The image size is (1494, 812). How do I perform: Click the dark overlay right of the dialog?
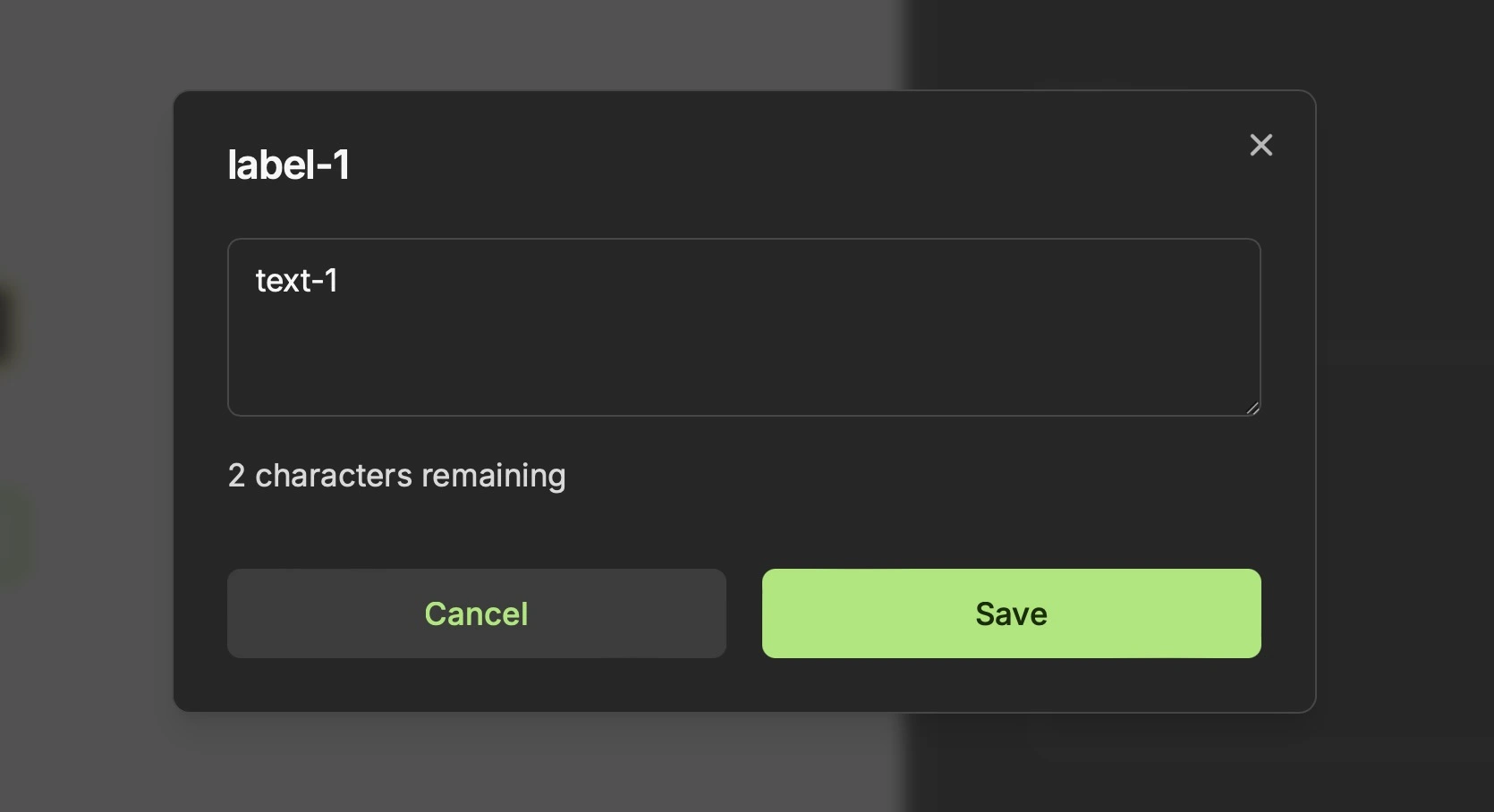coord(1405,402)
